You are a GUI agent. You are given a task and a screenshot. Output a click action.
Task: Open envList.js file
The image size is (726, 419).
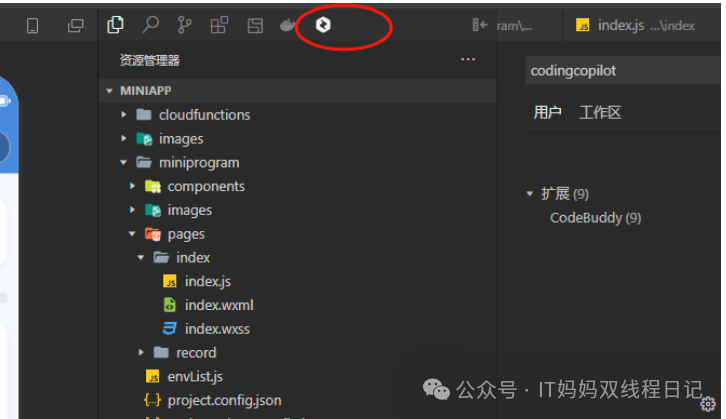195,376
